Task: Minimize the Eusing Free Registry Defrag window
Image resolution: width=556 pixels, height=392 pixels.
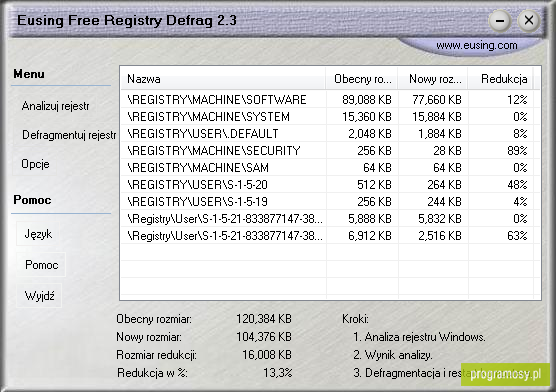Action: coord(500,21)
